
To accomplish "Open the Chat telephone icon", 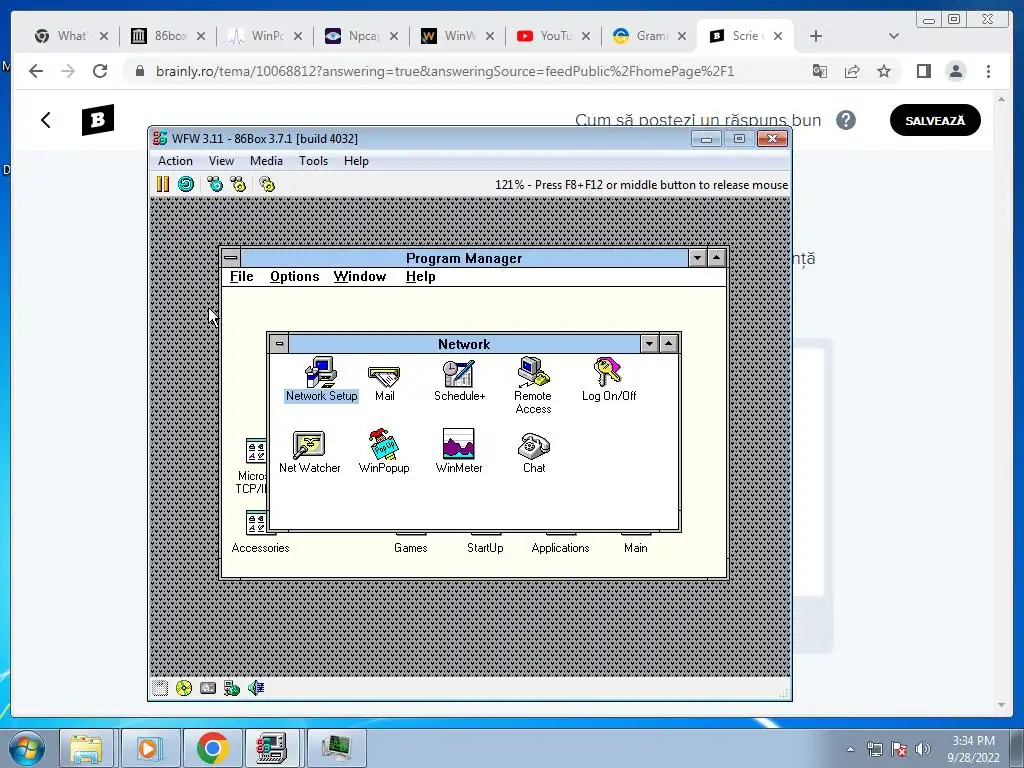I will [534, 453].
